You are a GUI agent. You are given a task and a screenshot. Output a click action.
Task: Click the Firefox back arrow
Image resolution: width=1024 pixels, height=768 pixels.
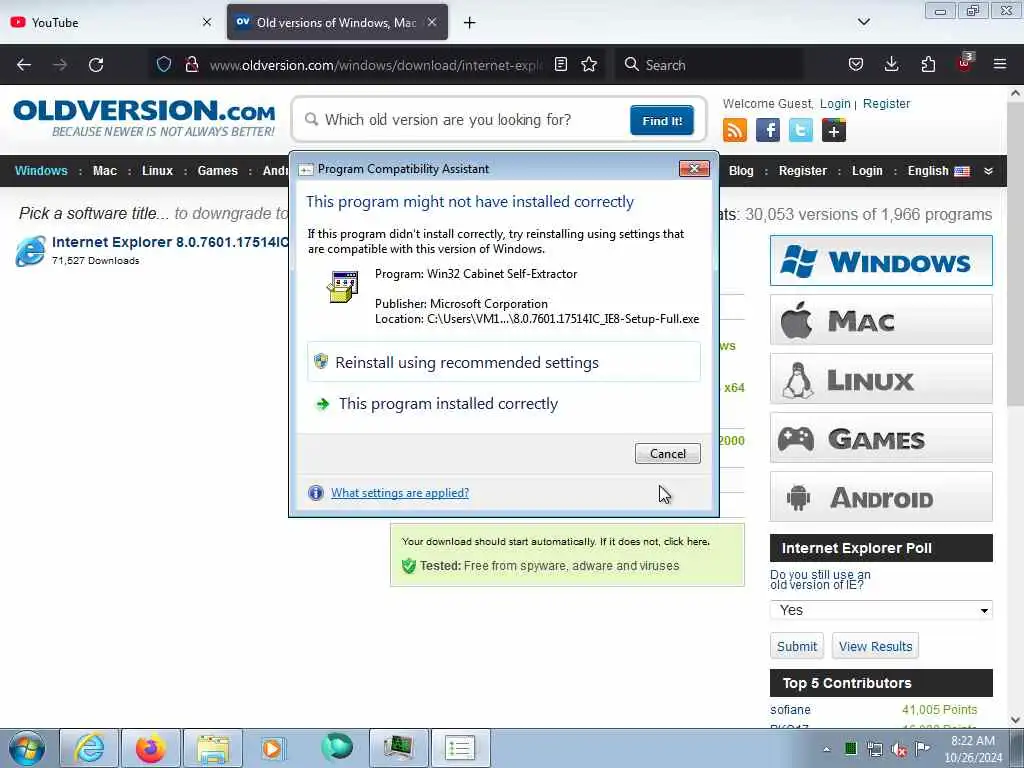pos(24,65)
